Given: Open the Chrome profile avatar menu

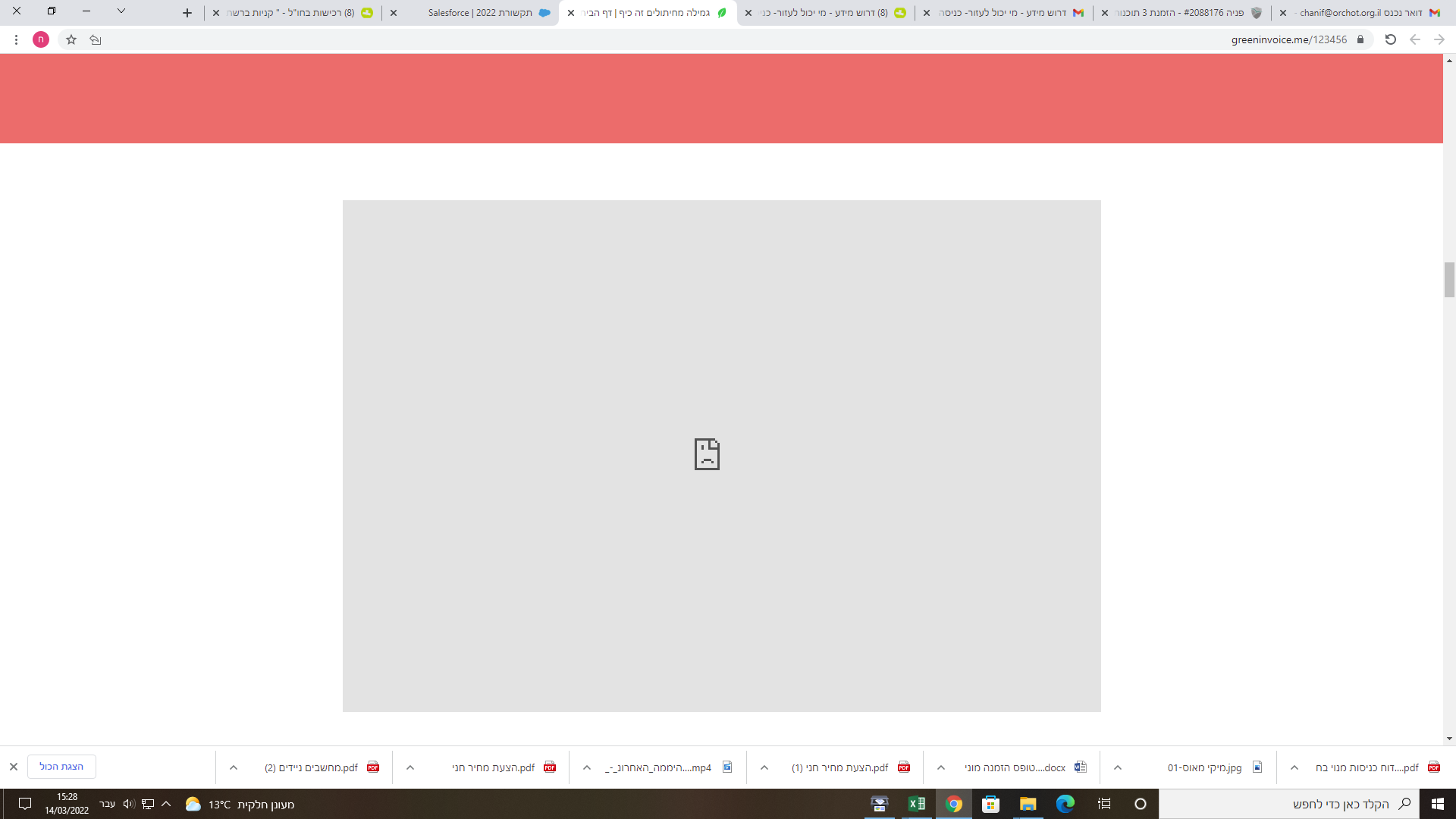Looking at the screenshot, I should 41,39.
